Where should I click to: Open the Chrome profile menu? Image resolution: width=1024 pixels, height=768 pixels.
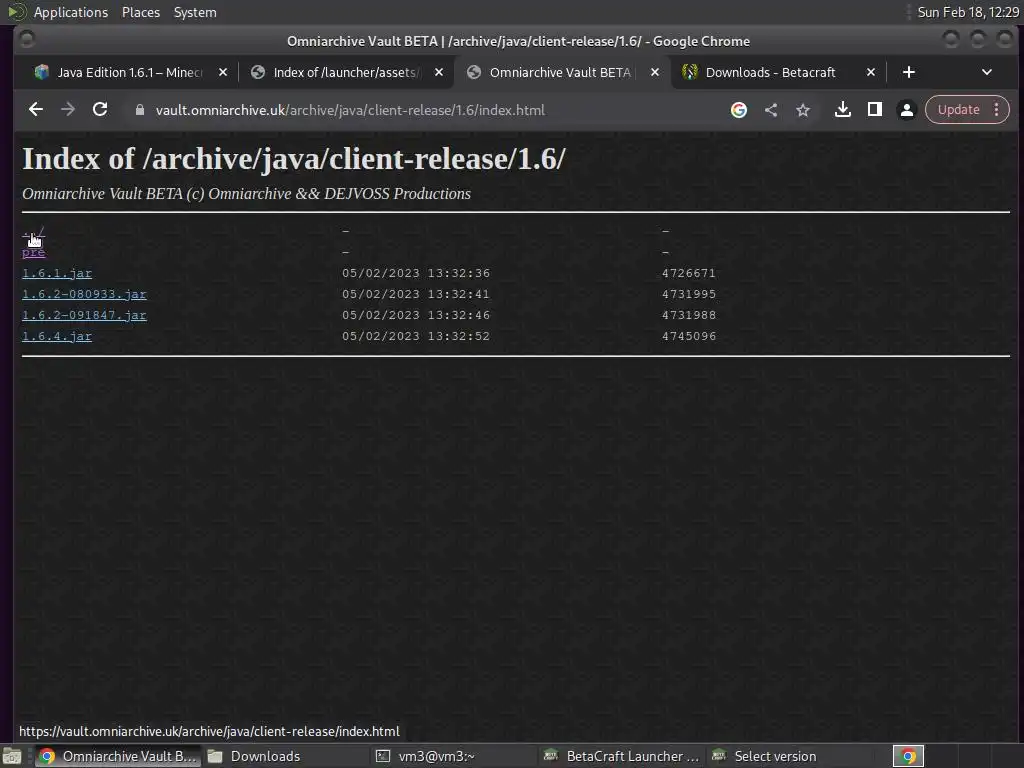(906, 110)
